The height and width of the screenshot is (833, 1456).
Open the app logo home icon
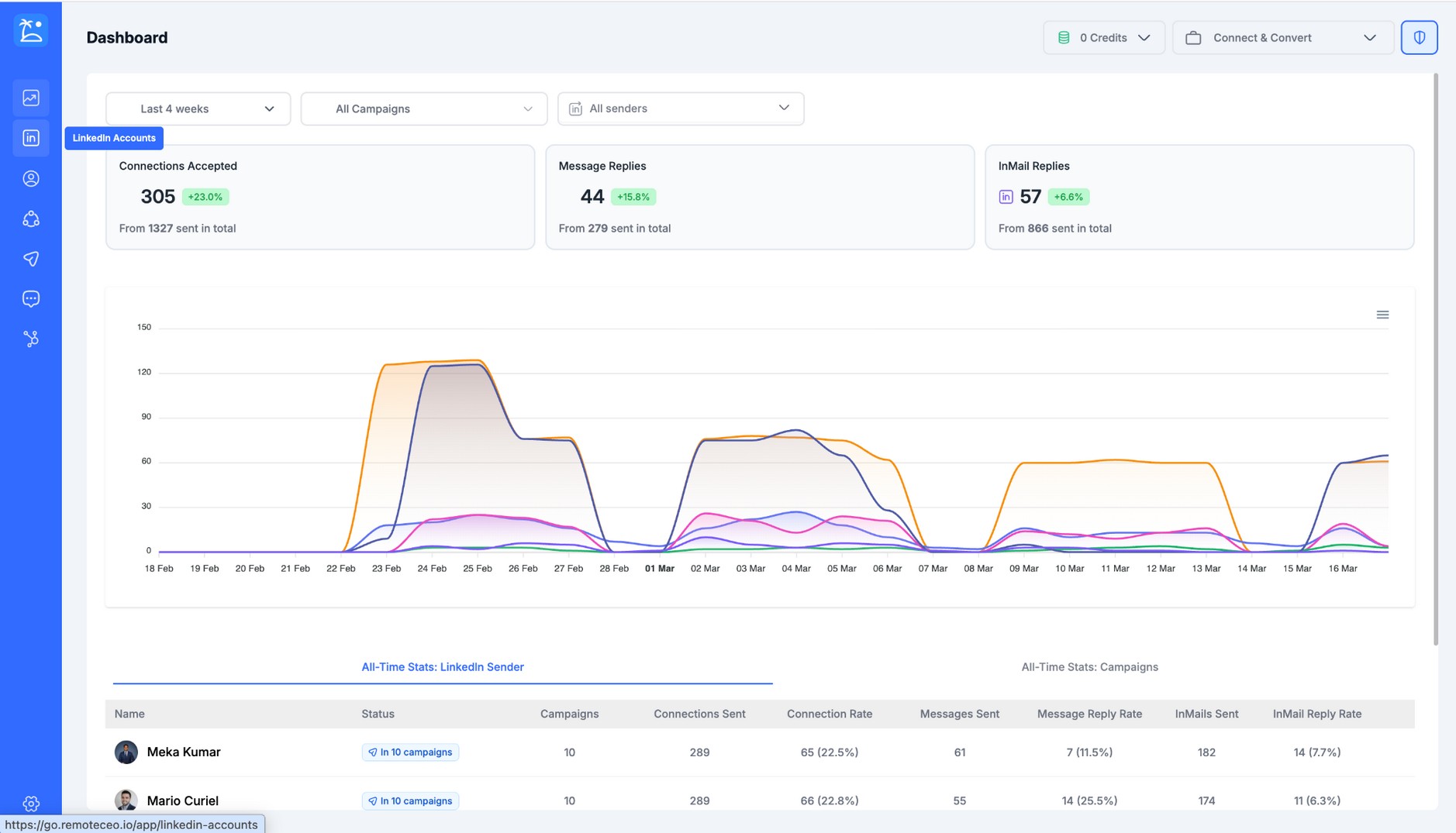(x=31, y=31)
